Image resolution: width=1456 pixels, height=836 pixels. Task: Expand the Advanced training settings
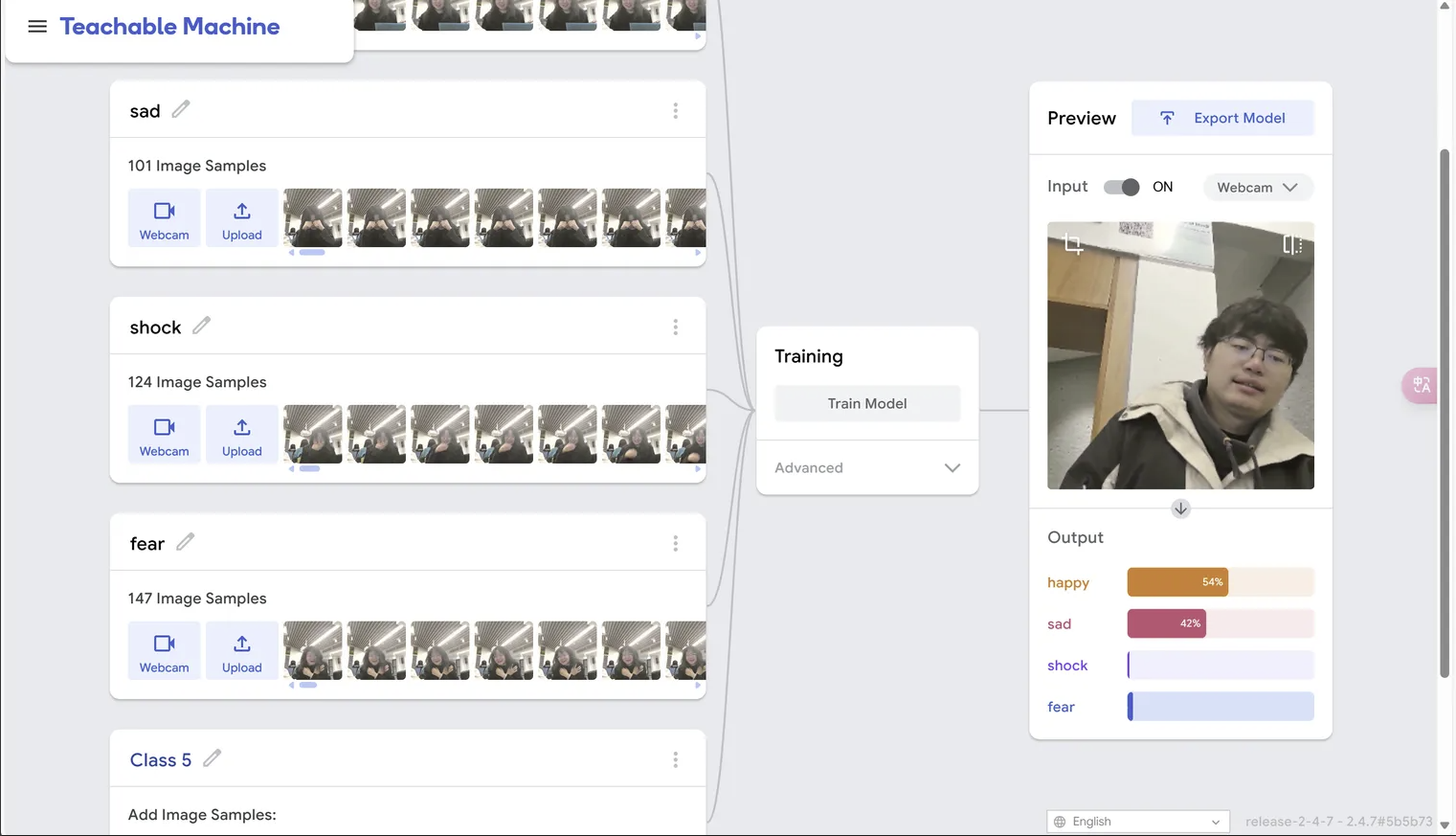pyautogui.click(x=866, y=468)
